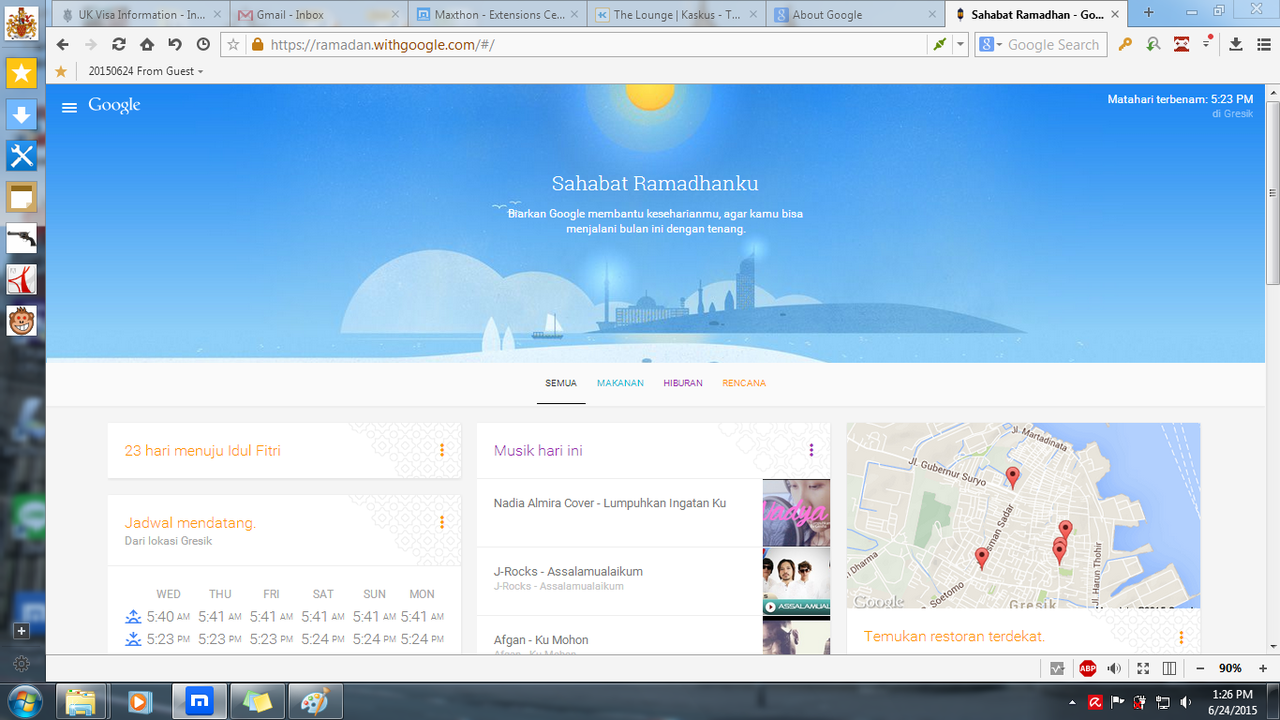
Task: Open the Maxthon avatar crest menu
Action: coord(22,22)
